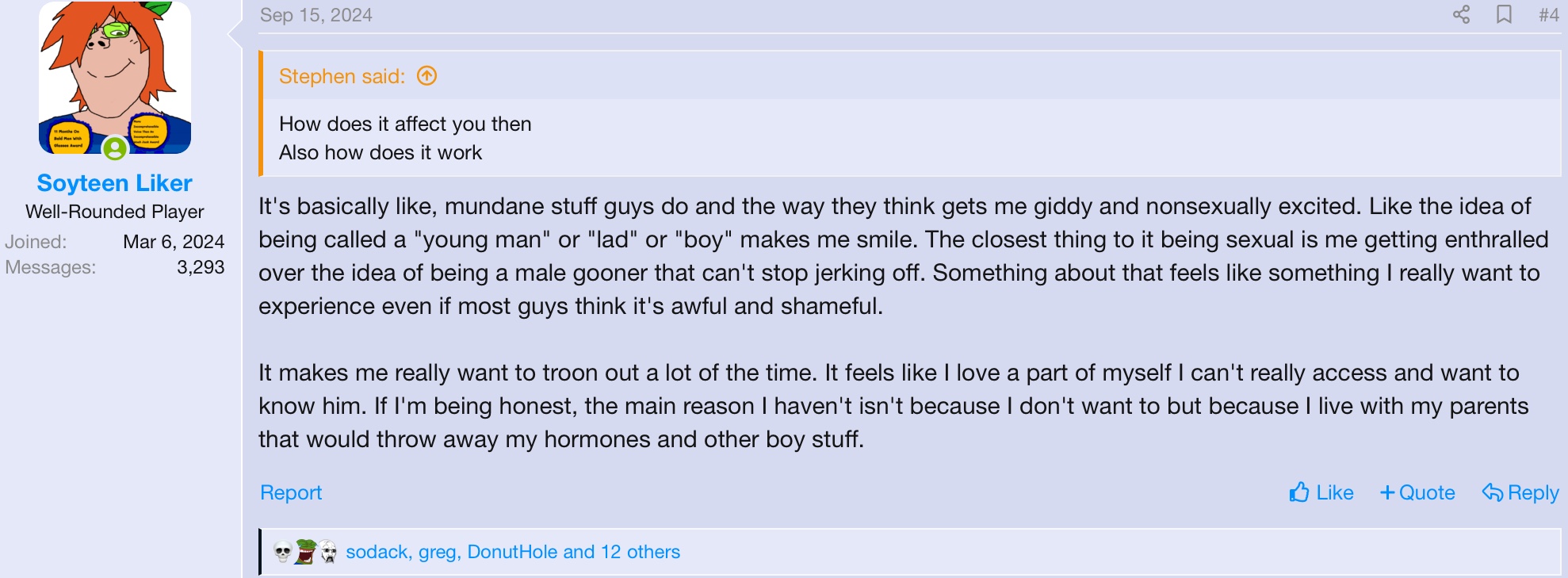Bookmark this post
Screen dimensions: 1568x578
click(1504, 15)
